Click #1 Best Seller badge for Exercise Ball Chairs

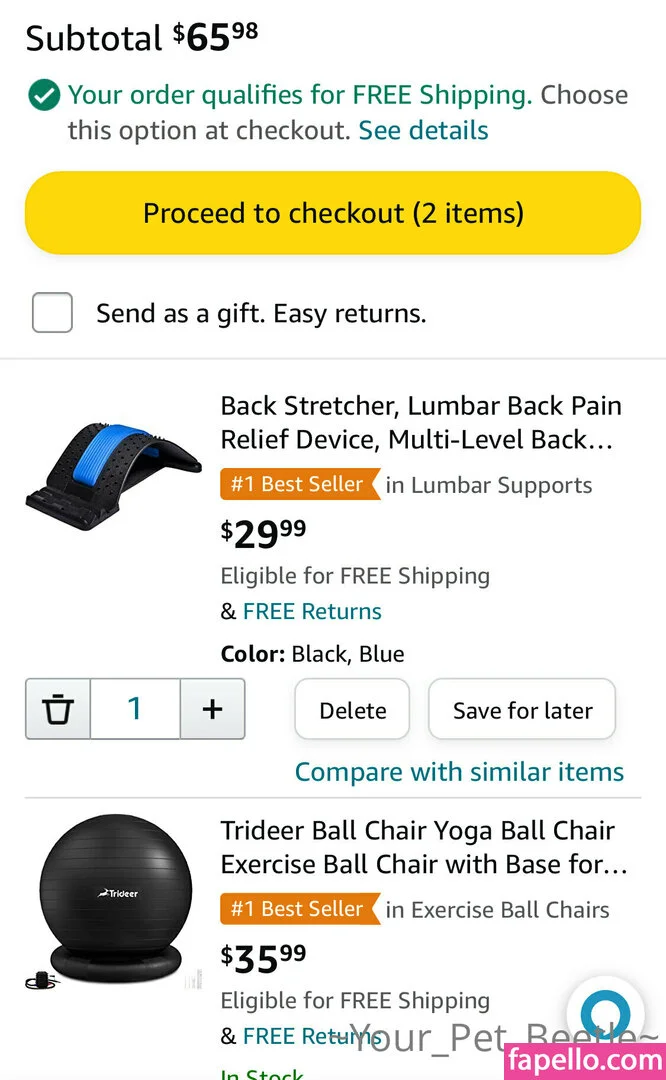click(x=298, y=910)
